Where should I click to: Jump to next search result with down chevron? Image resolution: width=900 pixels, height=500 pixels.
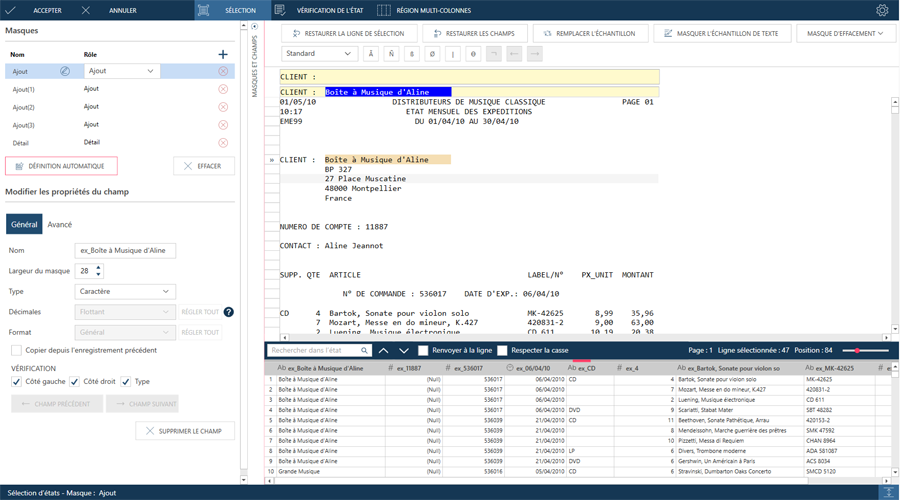[404, 351]
